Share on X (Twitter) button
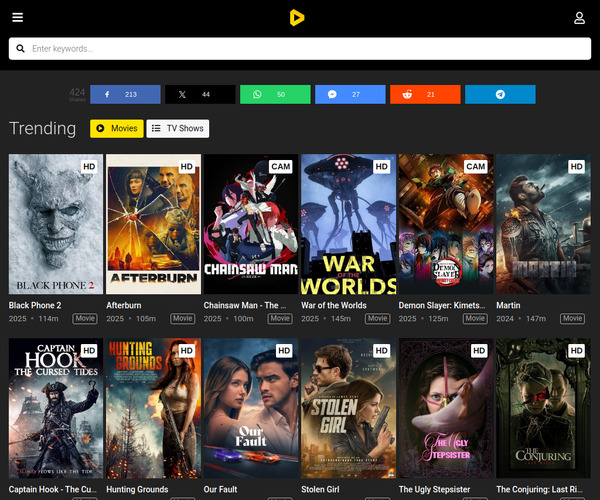 coord(200,94)
